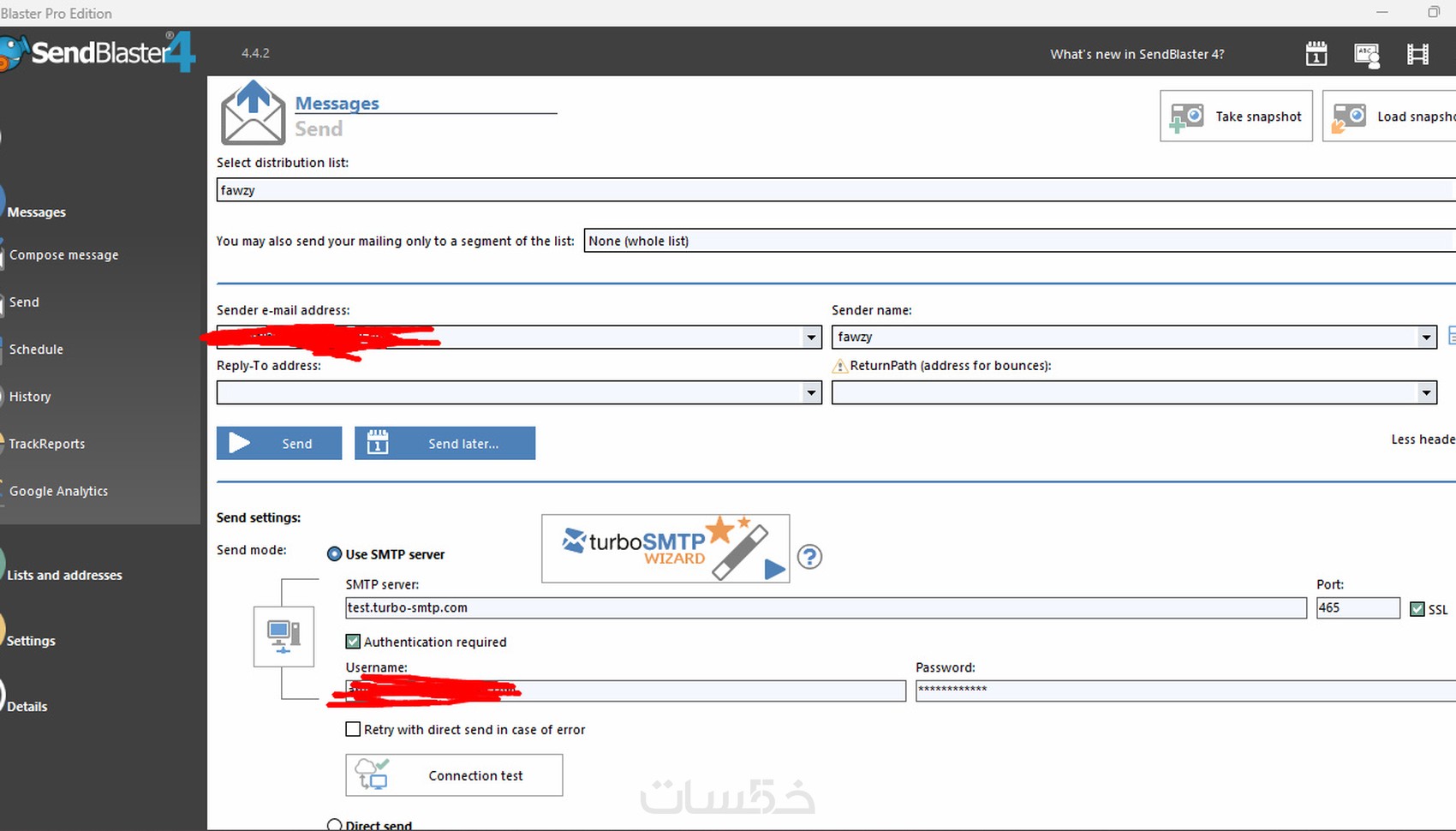Select Direct send radio option
This screenshot has width=1456, height=831.
[x=335, y=825]
